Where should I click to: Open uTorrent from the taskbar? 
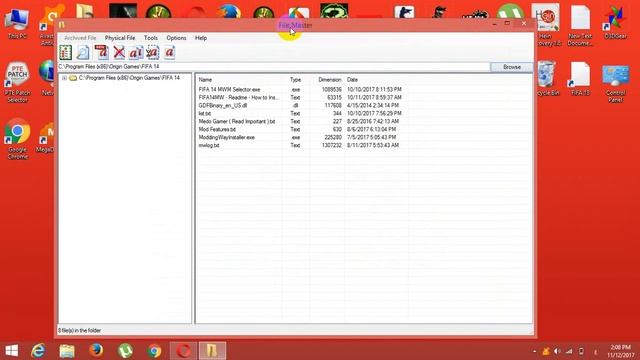pos(125,351)
